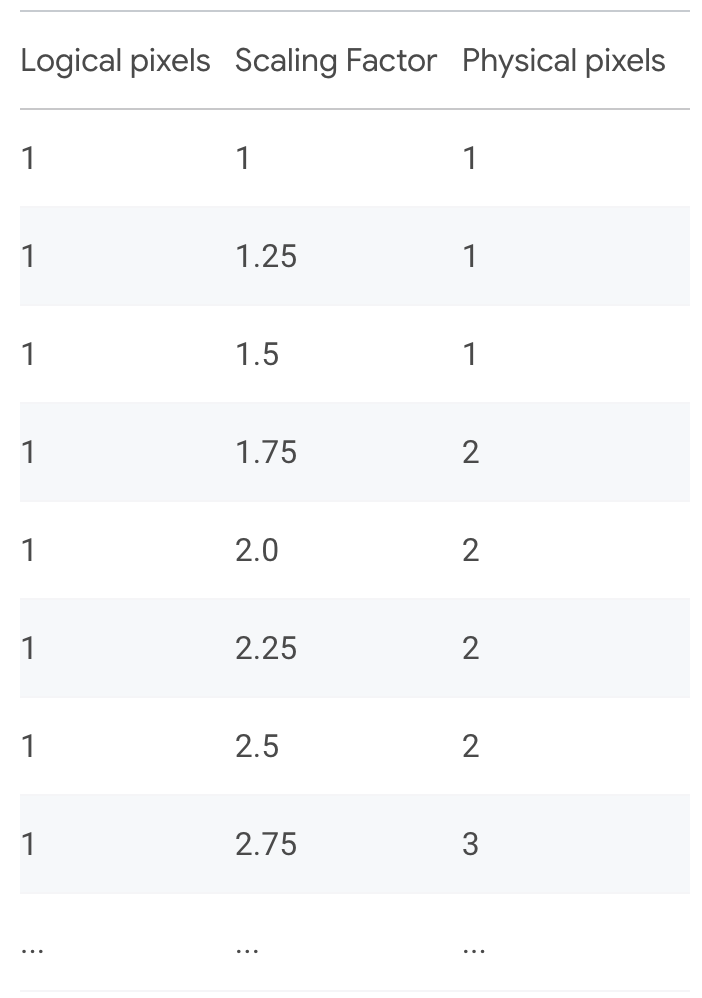Click physical pixels value in 2.0 row
The width and height of the screenshot is (702, 998).
[470, 551]
